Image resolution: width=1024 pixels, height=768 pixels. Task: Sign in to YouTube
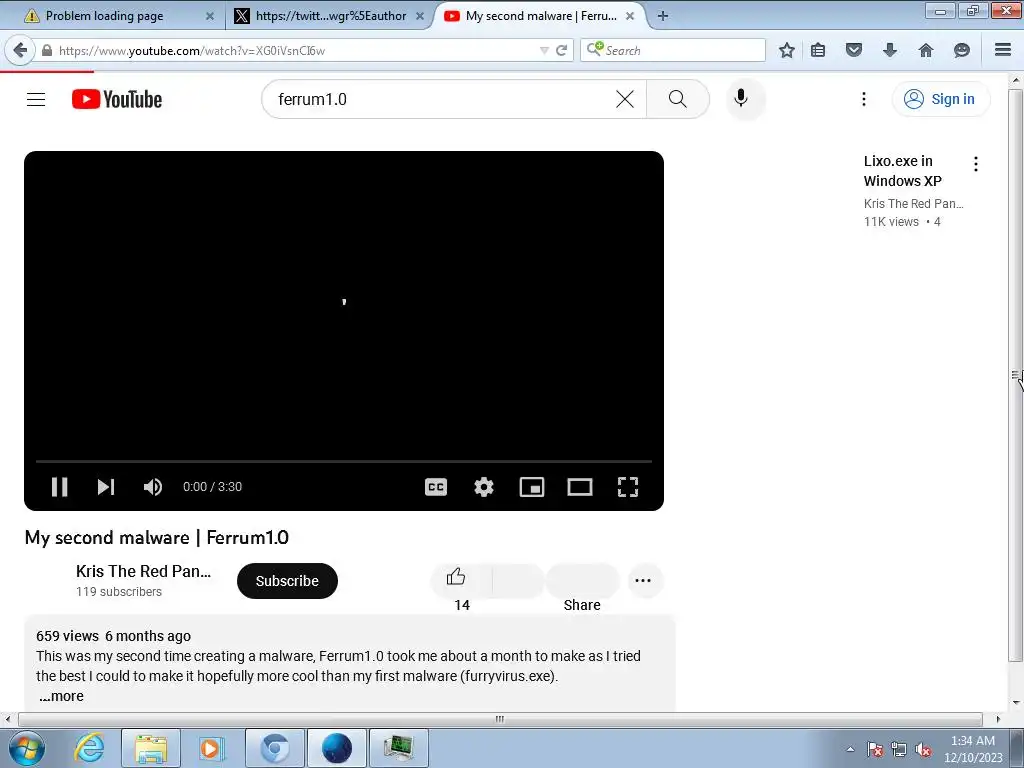coord(940,99)
